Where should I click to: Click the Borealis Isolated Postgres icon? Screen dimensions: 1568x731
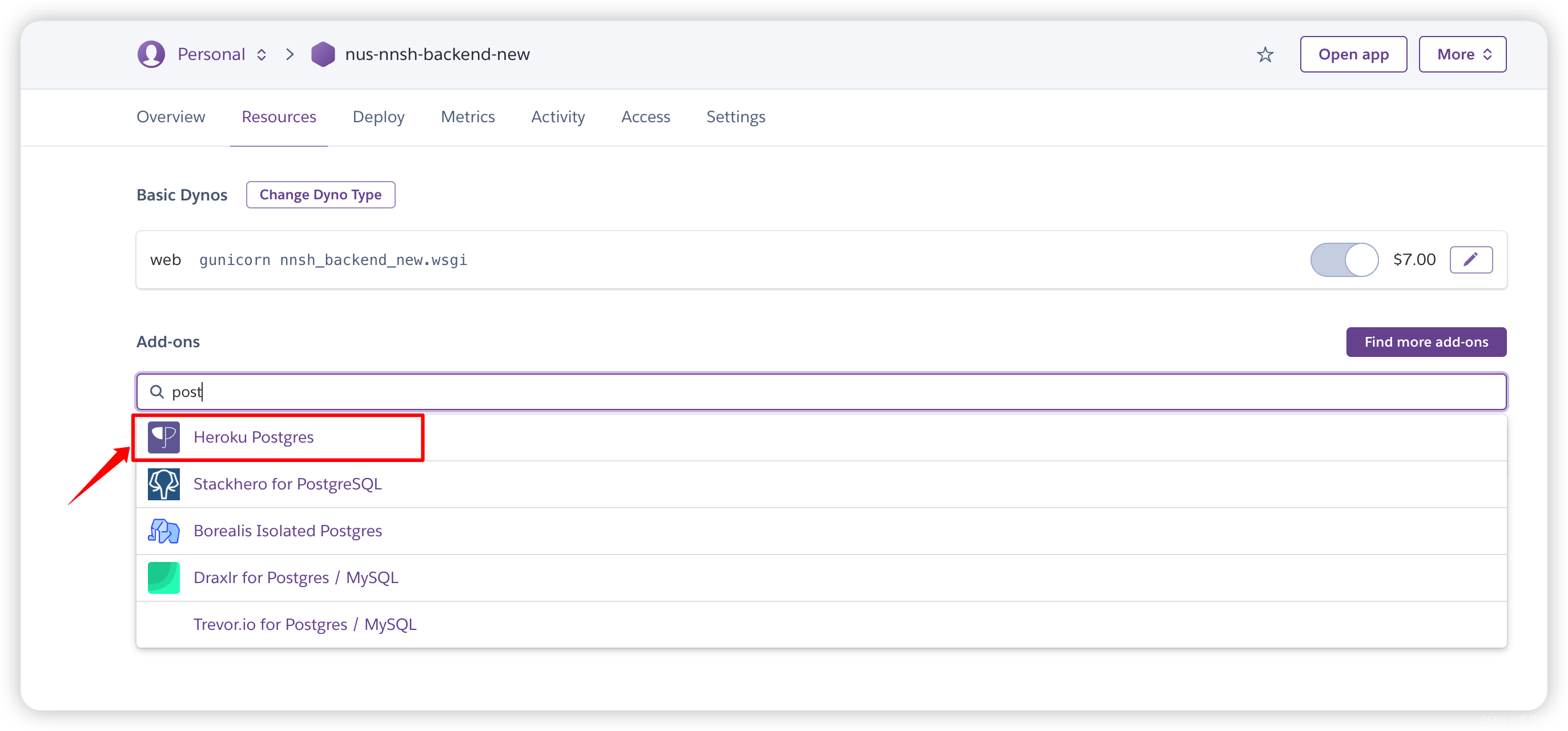163,530
